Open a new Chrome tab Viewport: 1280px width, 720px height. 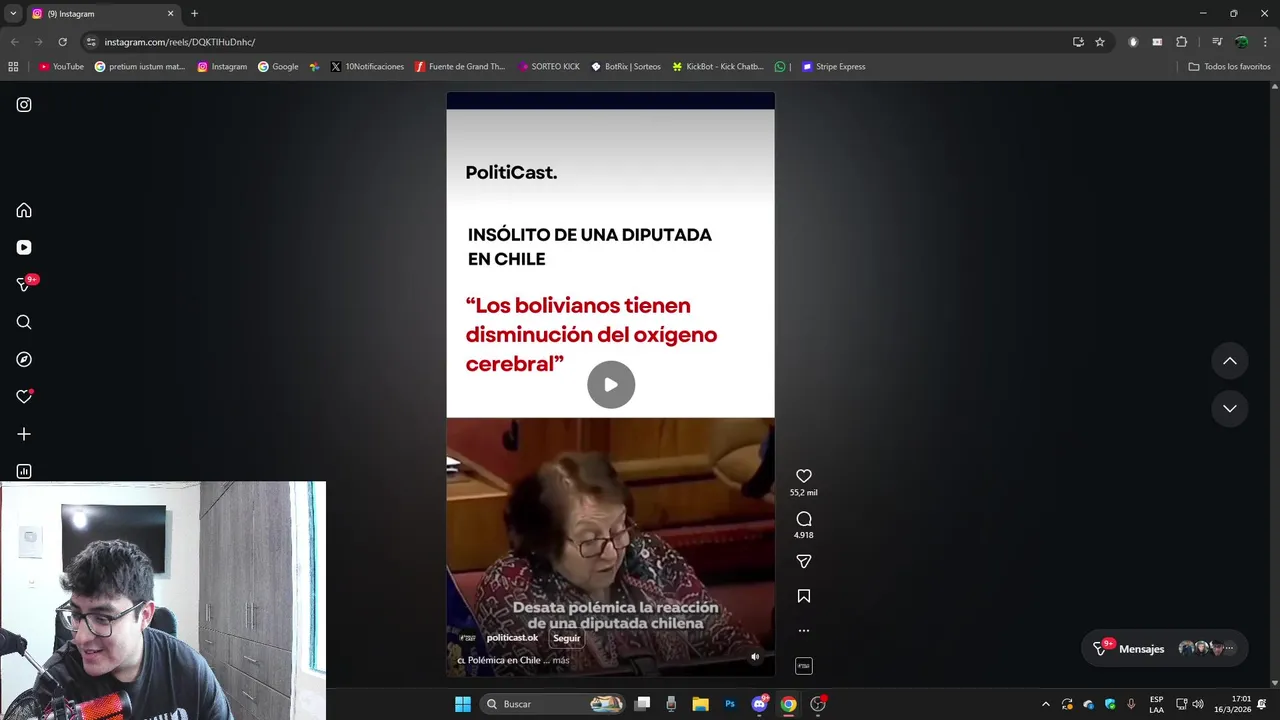click(x=194, y=14)
